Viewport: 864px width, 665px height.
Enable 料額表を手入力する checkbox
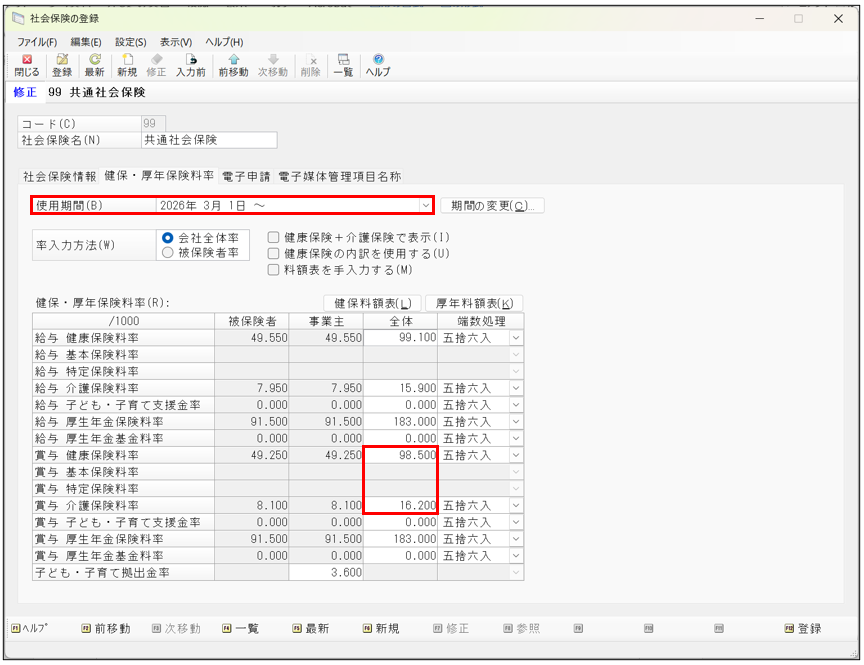pyautogui.click(x=273, y=270)
